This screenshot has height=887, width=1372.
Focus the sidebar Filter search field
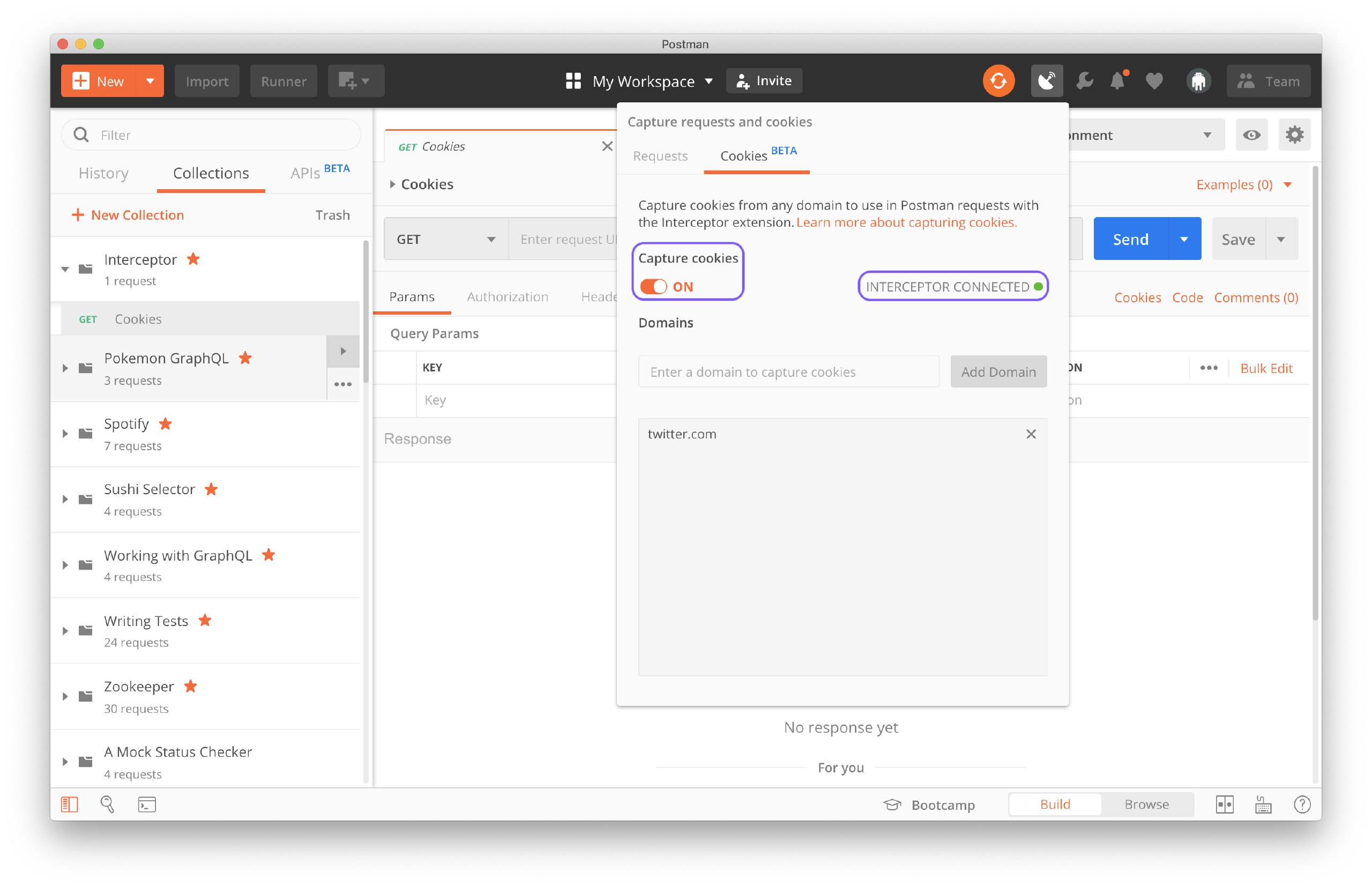[x=211, y=135]
